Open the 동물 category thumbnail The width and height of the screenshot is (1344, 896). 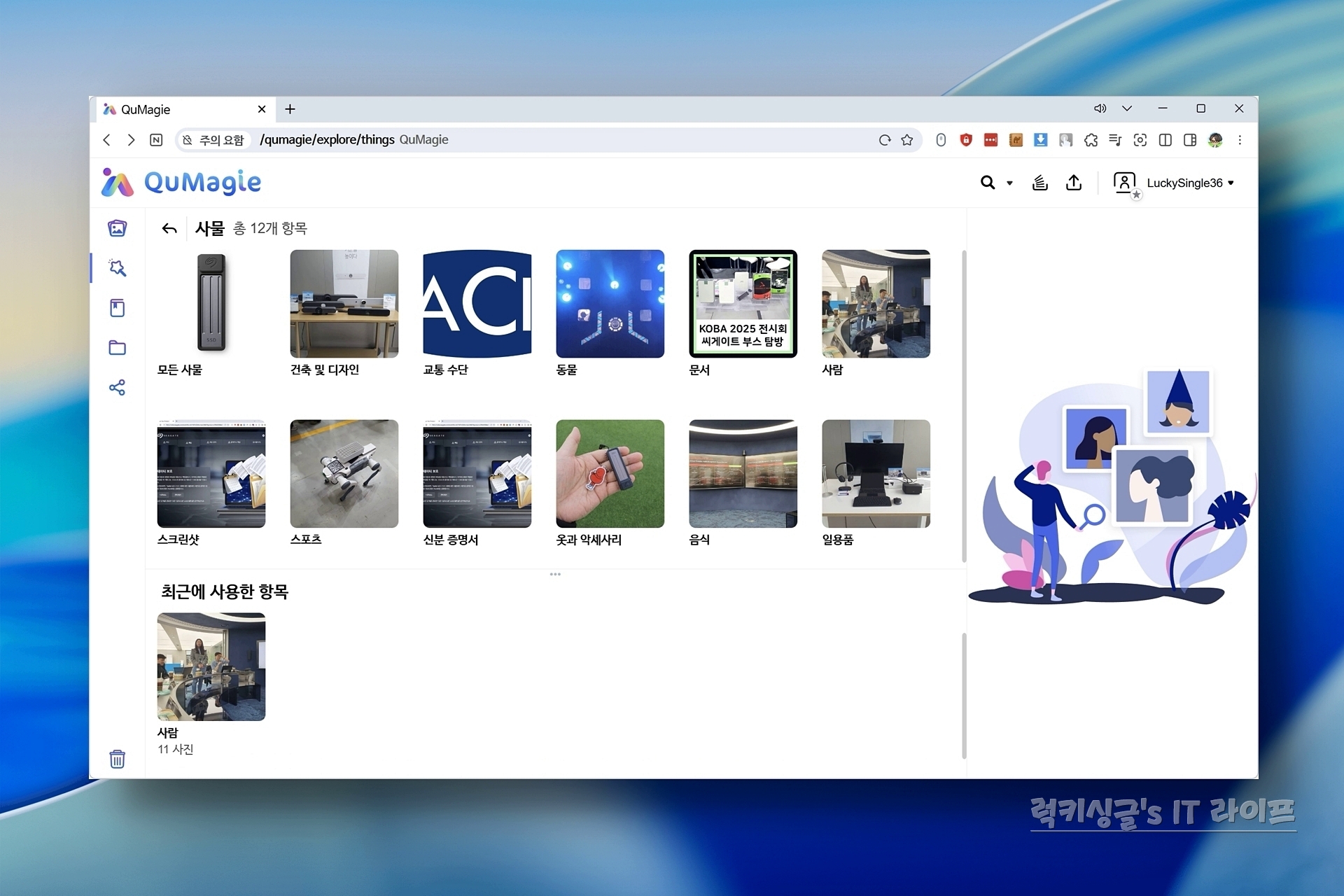point(610,304)
